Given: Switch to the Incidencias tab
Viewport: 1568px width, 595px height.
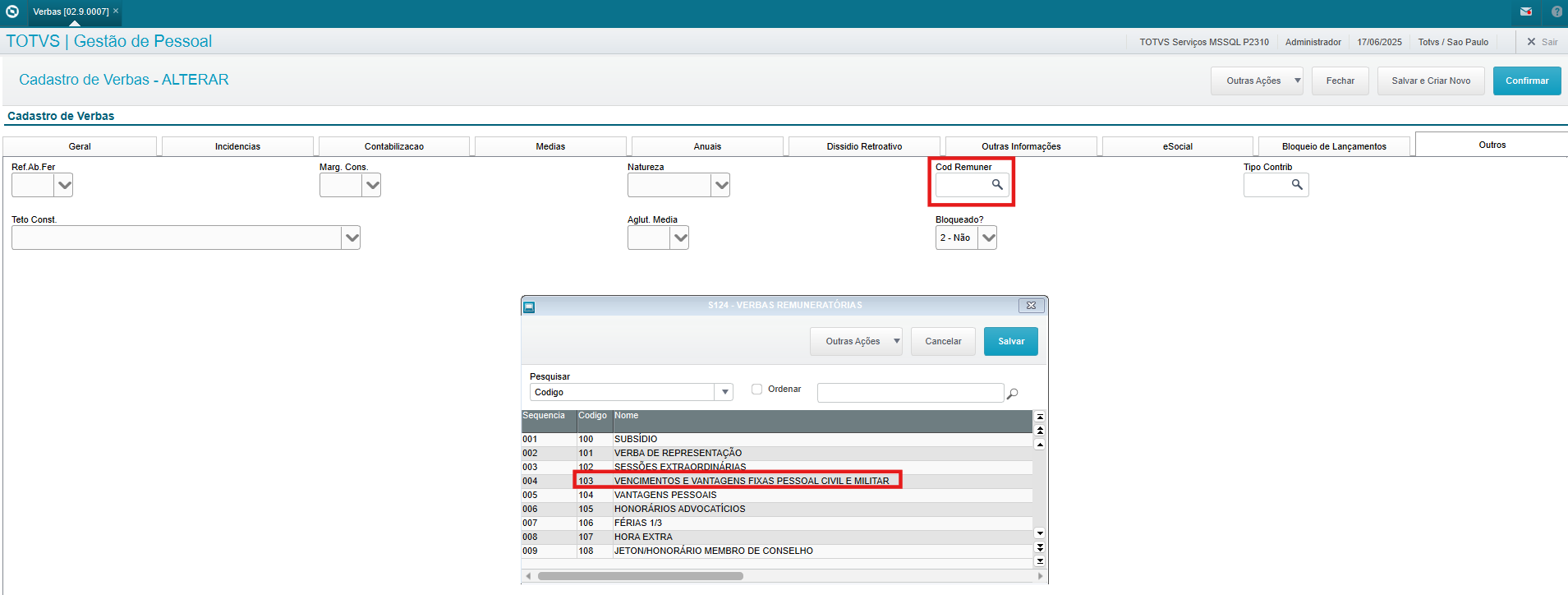Looking at the screenshot, I should (x=237, y=146).
